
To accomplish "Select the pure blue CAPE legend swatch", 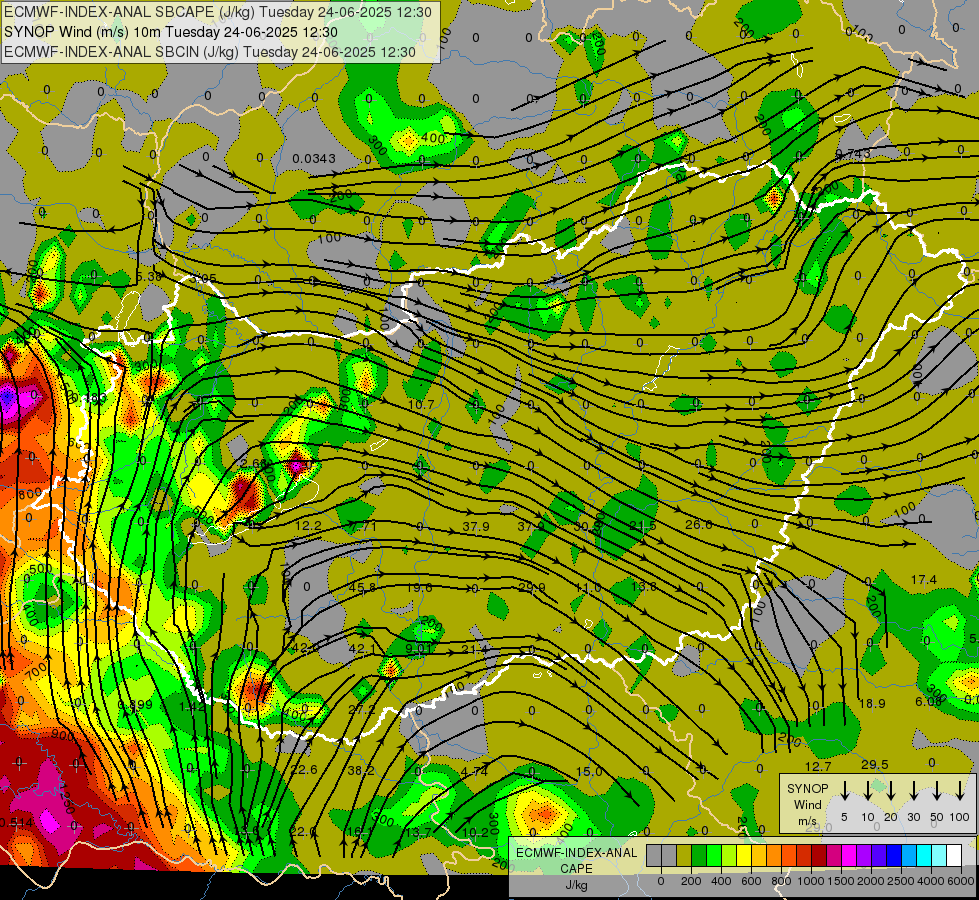I will coord(893,855).
